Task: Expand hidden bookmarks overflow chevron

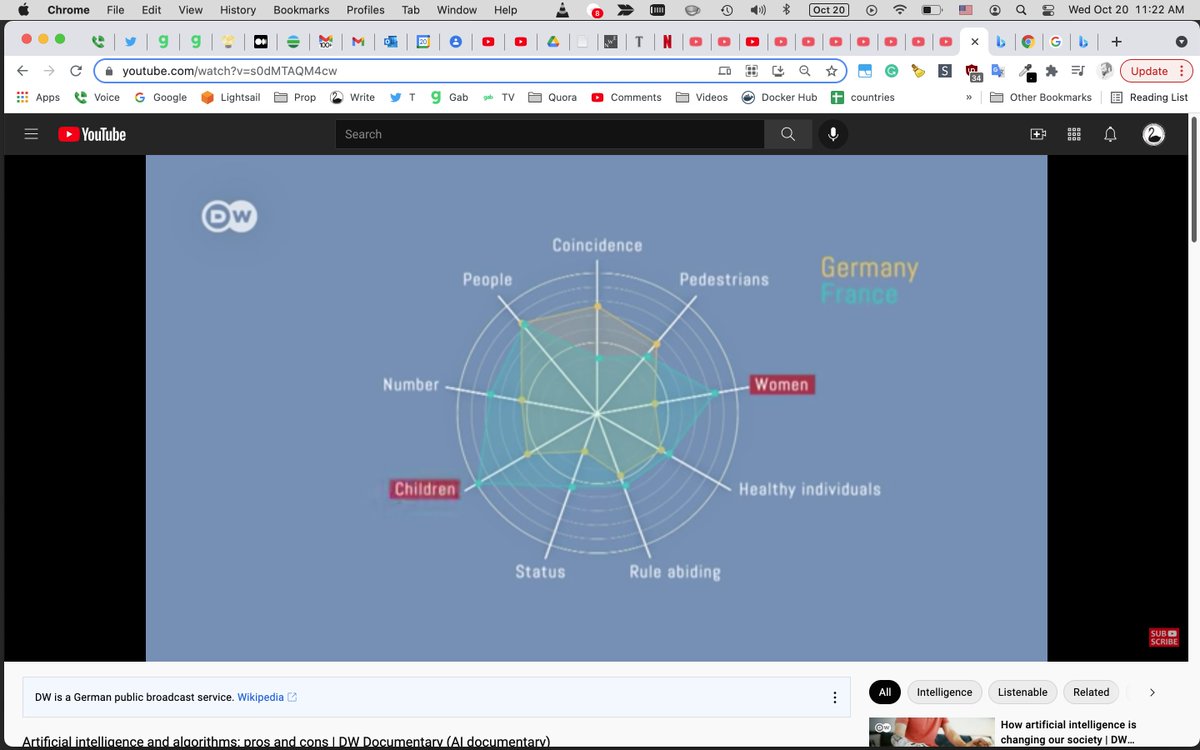Action: pyautogui.click(x=968, y=97)
